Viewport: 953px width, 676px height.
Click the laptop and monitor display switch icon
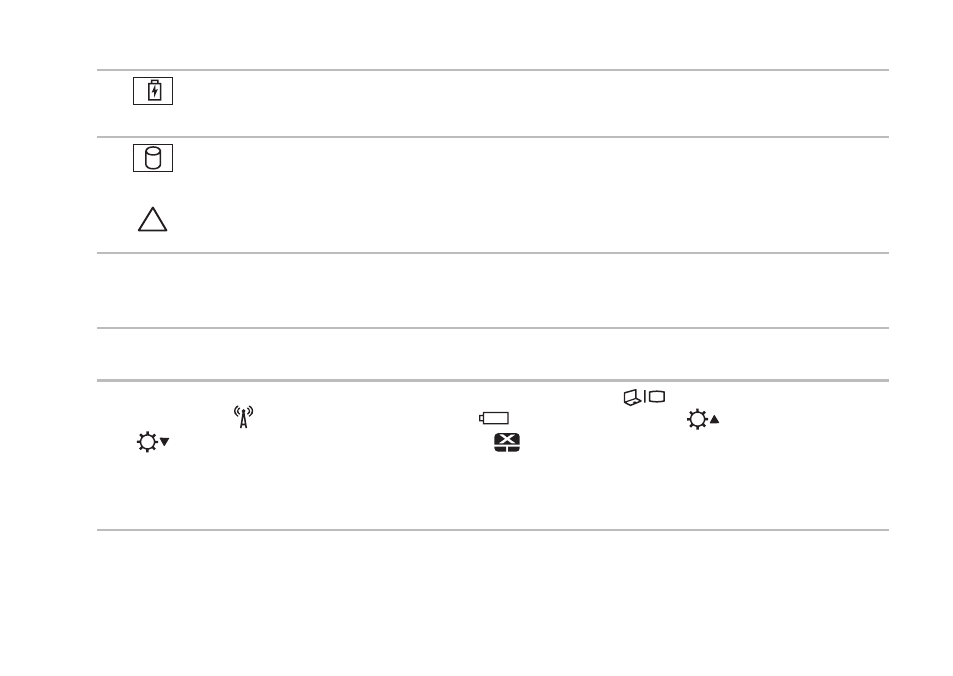(x=644, y=398)
